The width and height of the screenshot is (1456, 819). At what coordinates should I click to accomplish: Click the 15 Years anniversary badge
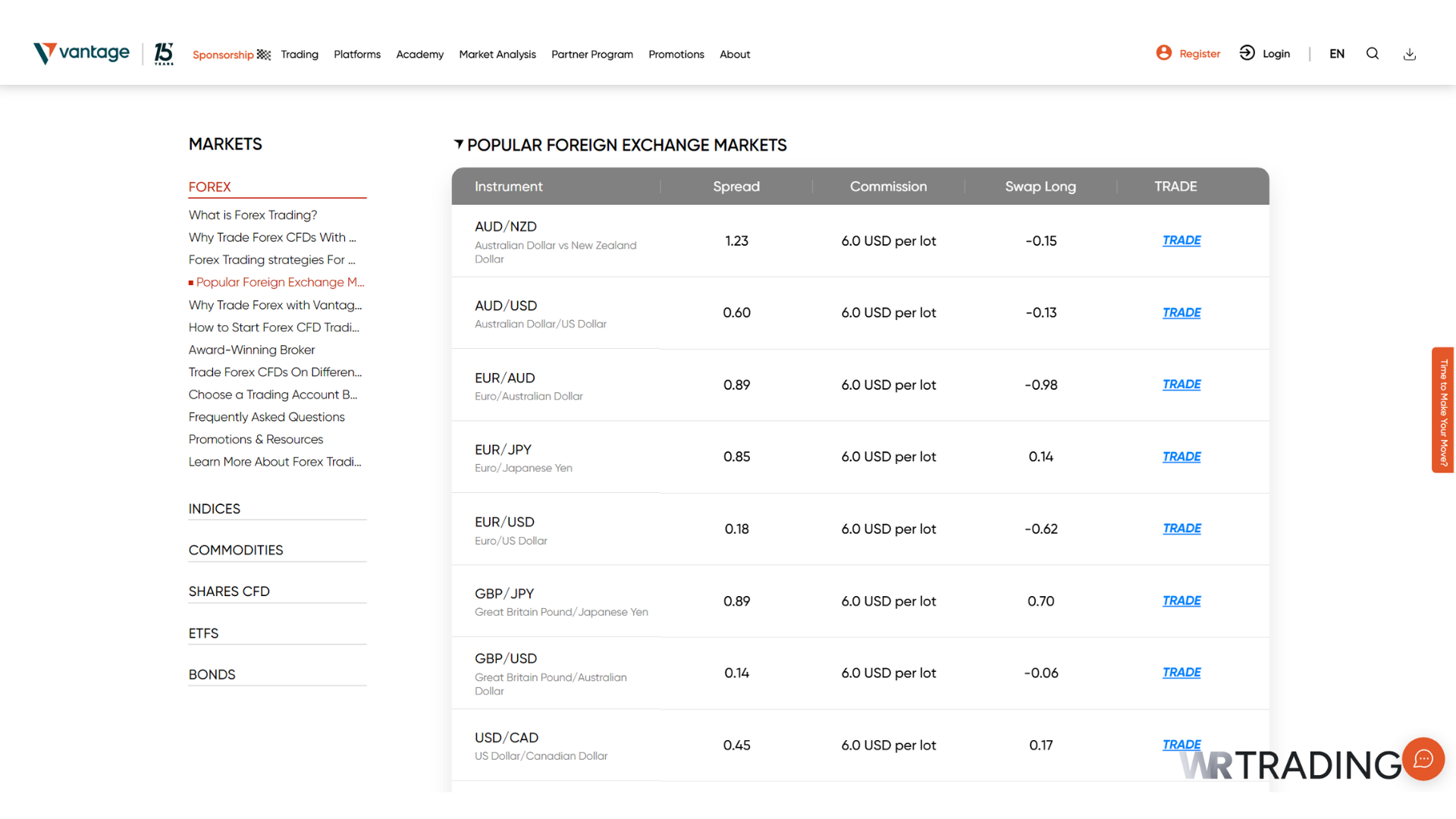[x=164, y=54]
